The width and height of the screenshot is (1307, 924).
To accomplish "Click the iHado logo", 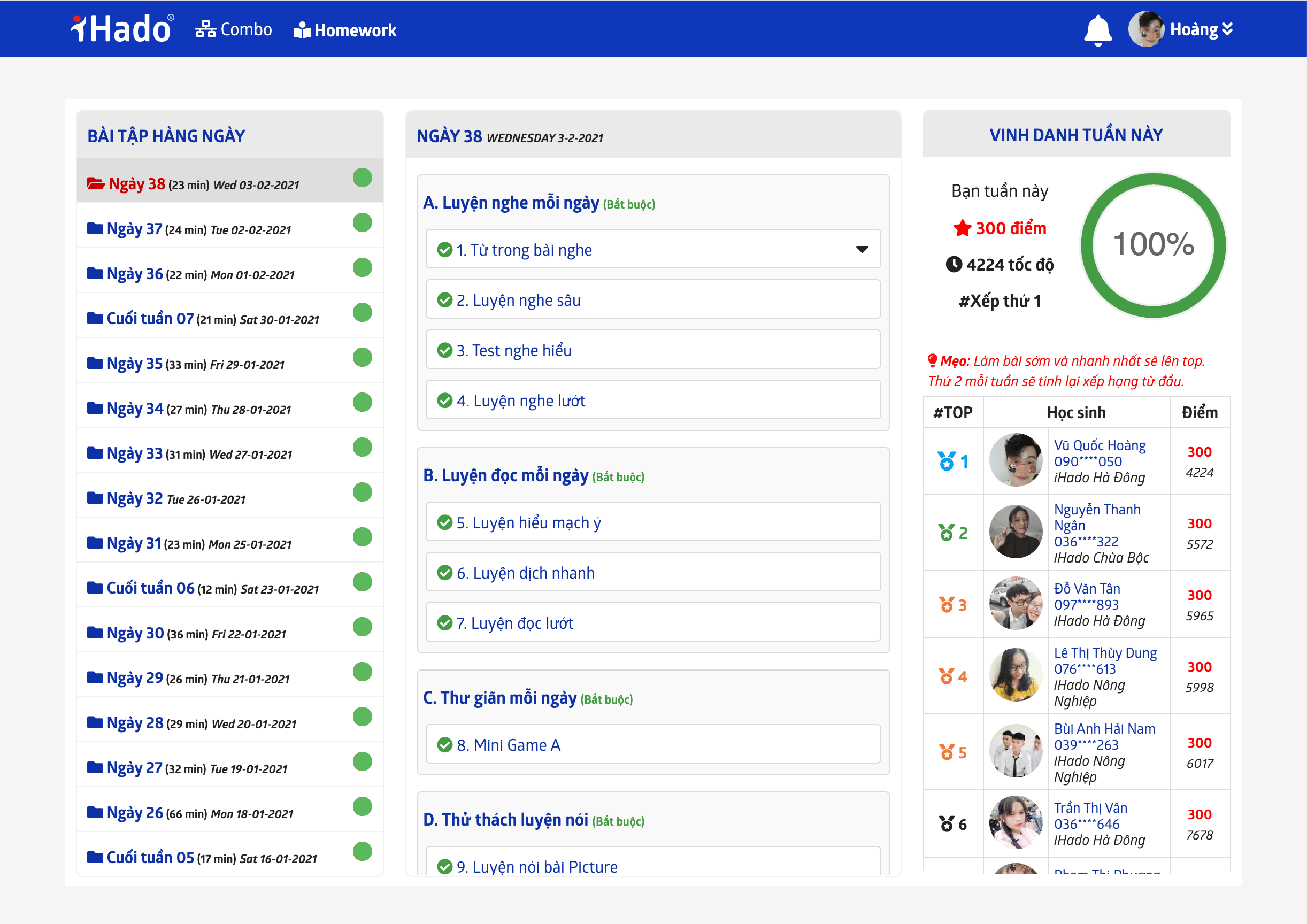I will (x=122, y=28).
